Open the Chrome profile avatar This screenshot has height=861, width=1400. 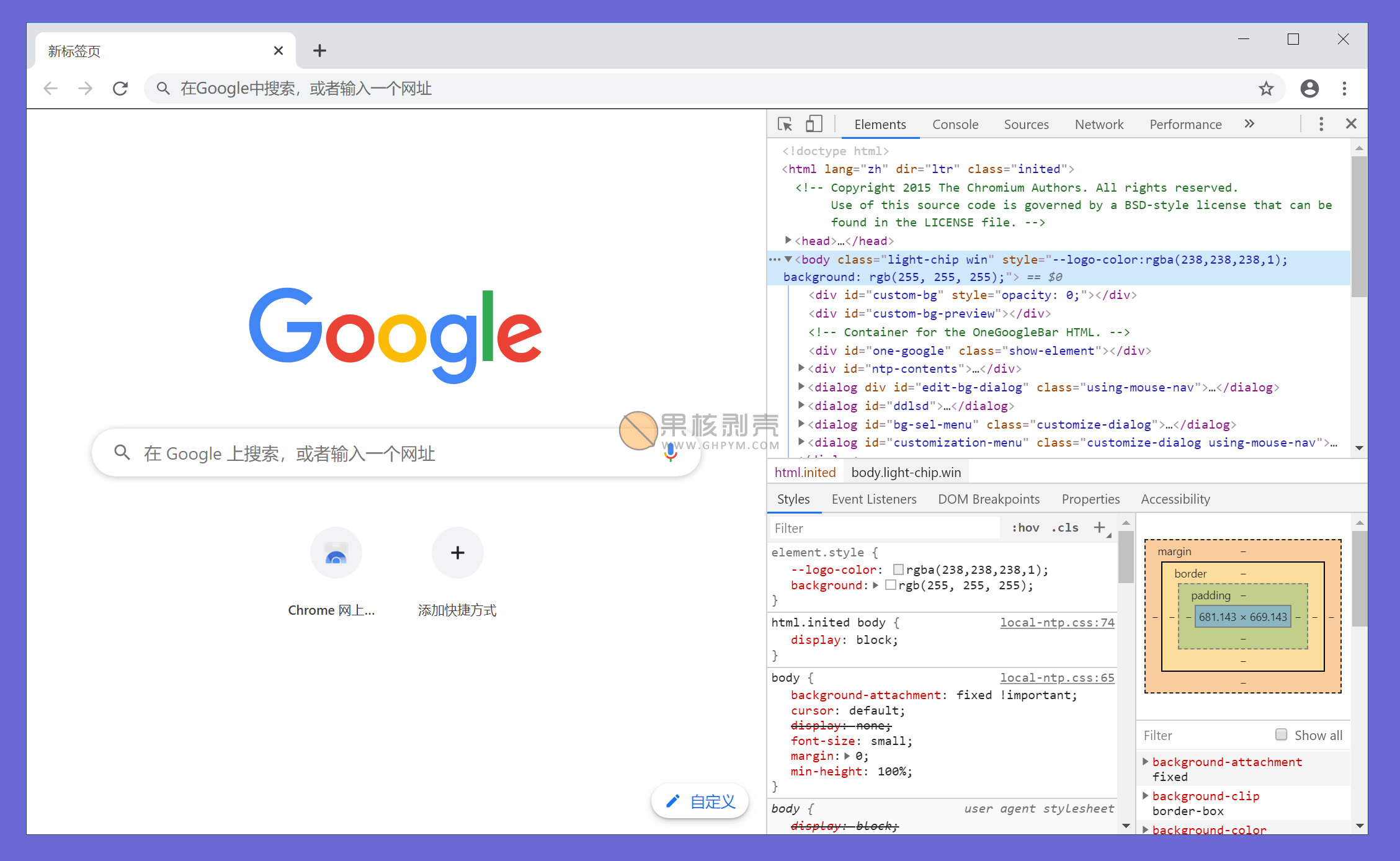[1309, 89]
